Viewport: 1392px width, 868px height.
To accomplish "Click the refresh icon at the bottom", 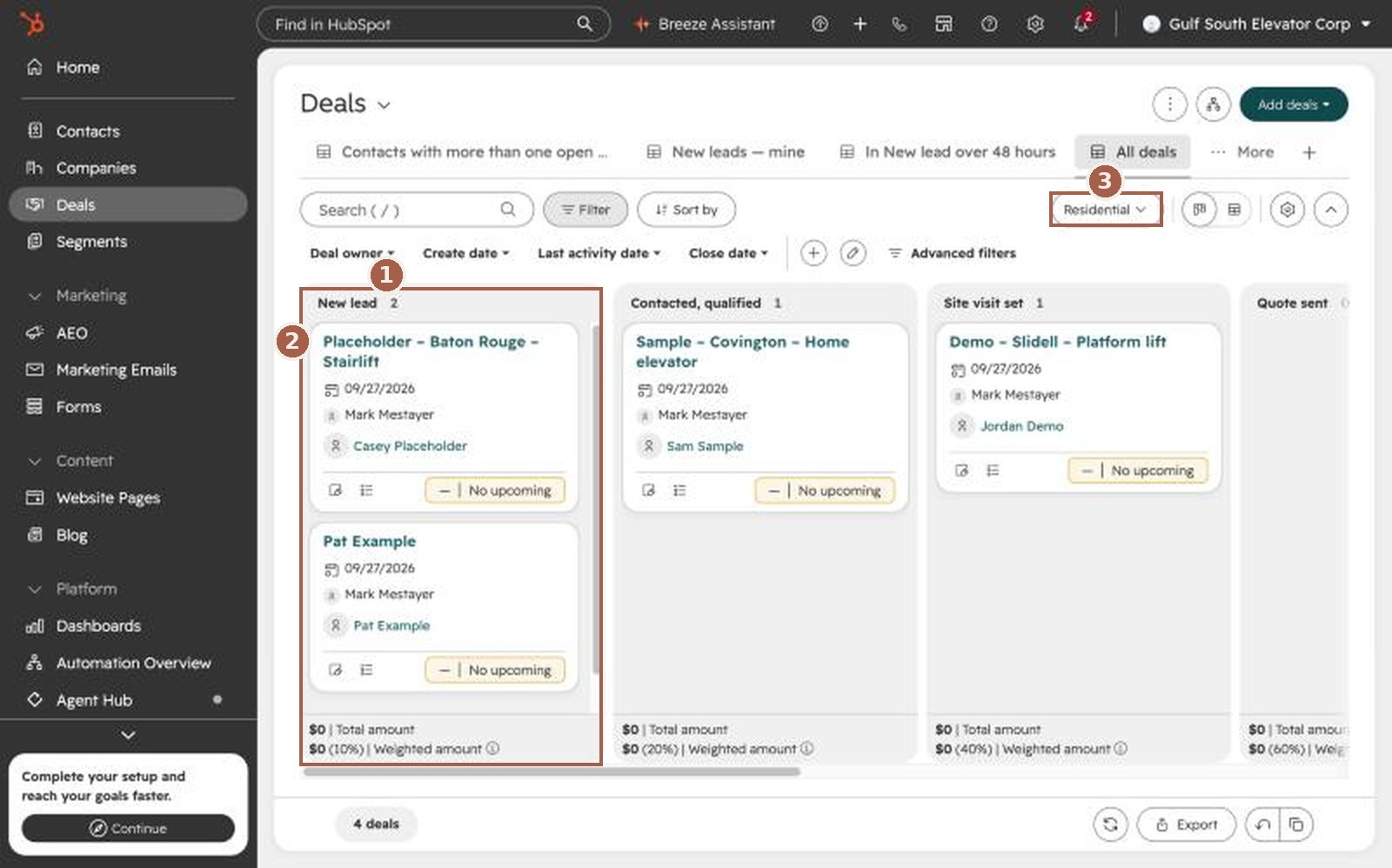I will click(1110, 825).
